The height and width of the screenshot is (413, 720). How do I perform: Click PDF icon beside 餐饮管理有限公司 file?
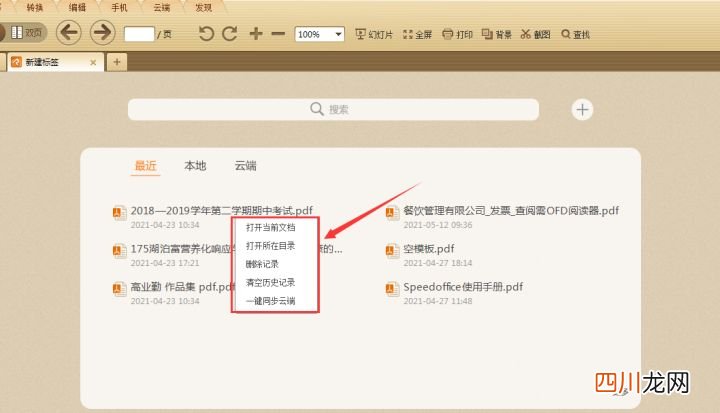pyautogui.click(x=392, y=213)
